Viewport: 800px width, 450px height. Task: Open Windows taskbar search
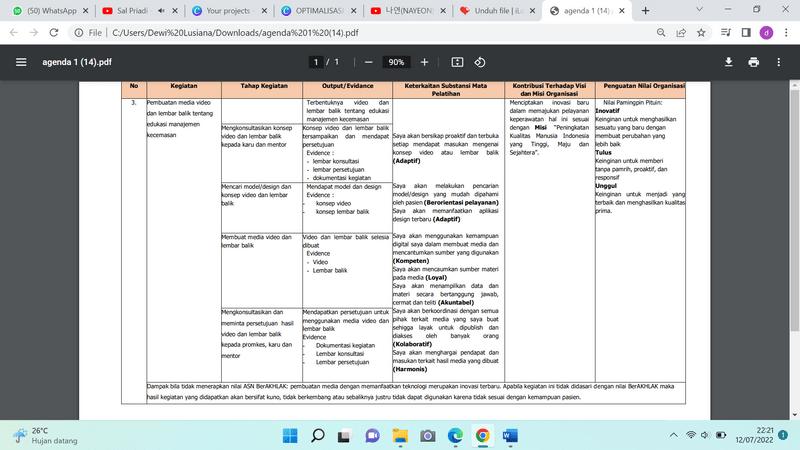tap(317, 436)
